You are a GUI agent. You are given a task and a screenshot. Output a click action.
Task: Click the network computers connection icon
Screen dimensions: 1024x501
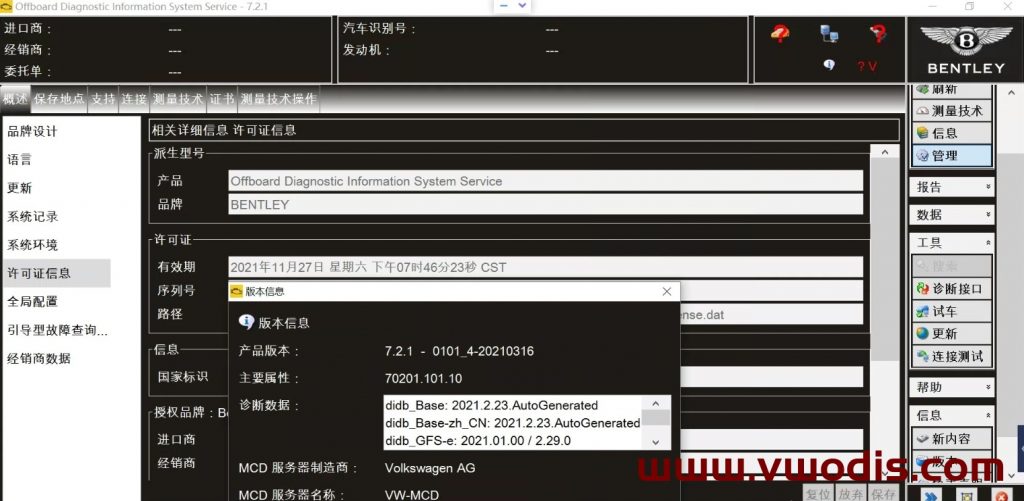point(829,33)
